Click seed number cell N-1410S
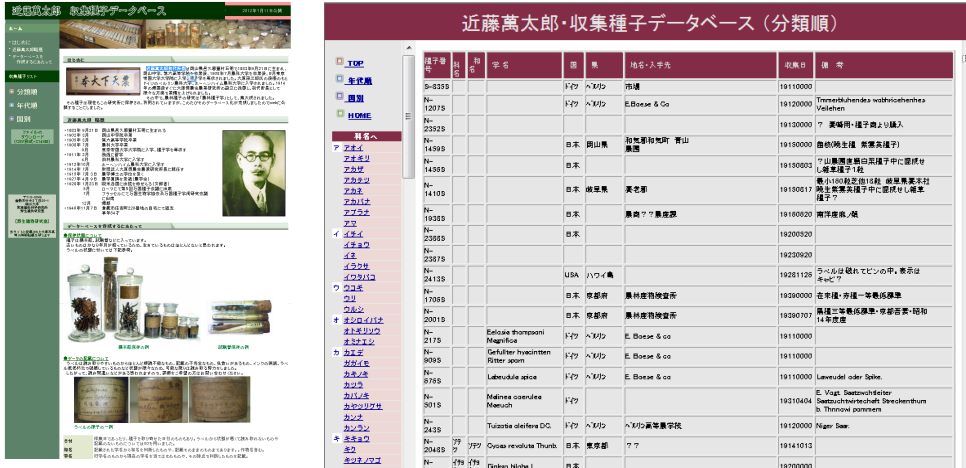Screen dimensions: 966x468 coord(437,190)
